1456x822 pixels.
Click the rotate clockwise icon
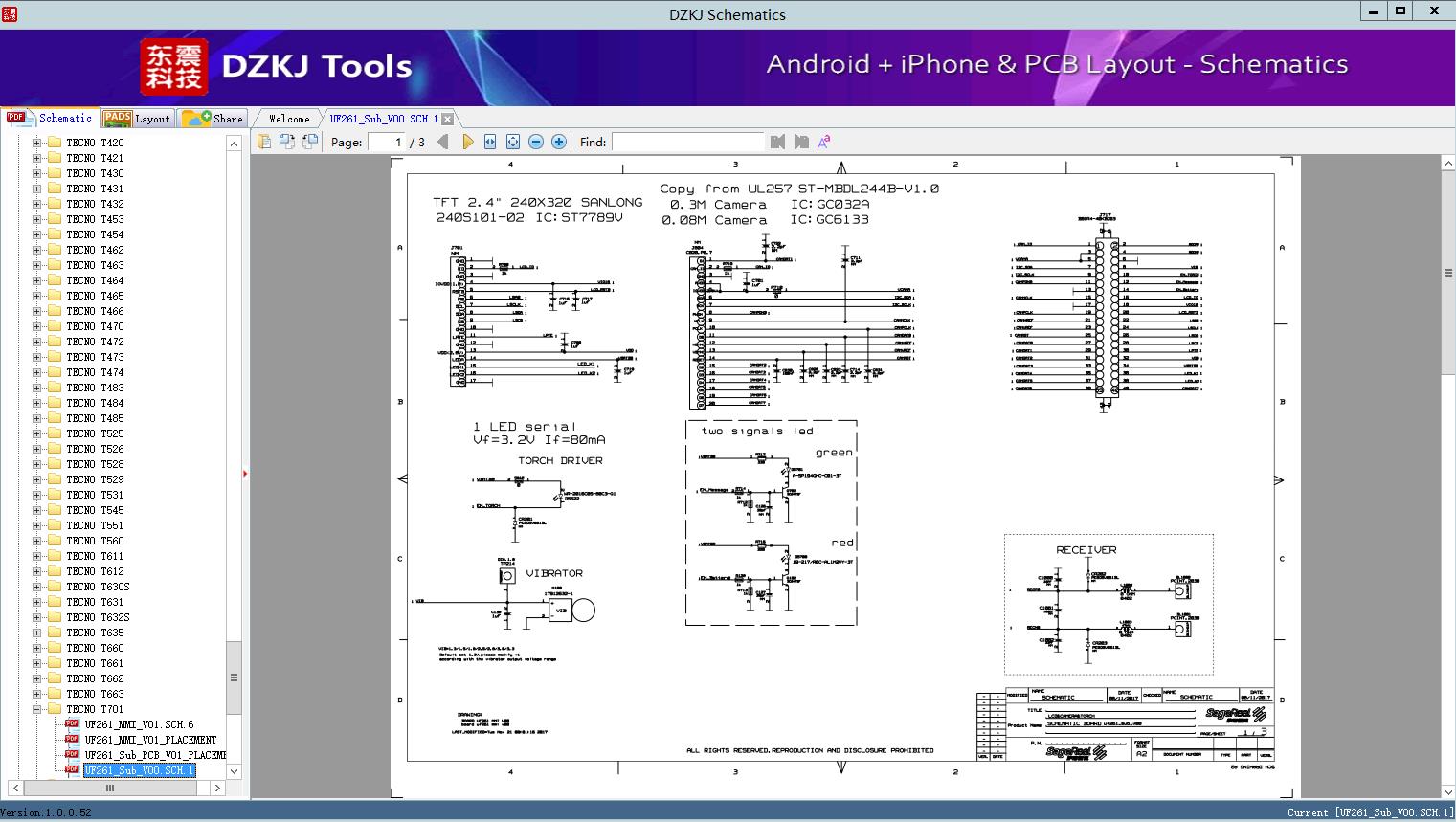[309, 142]
